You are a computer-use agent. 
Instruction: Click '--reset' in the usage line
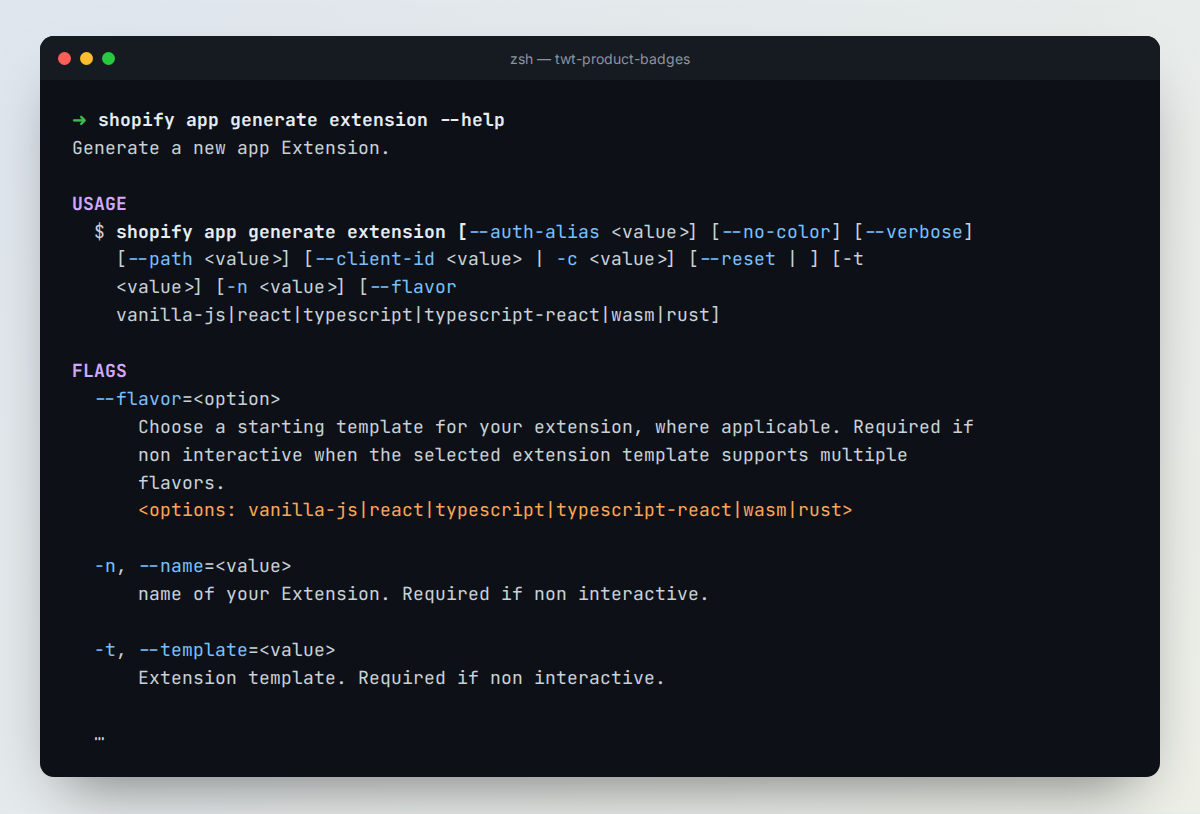click(x=737, y=260)
